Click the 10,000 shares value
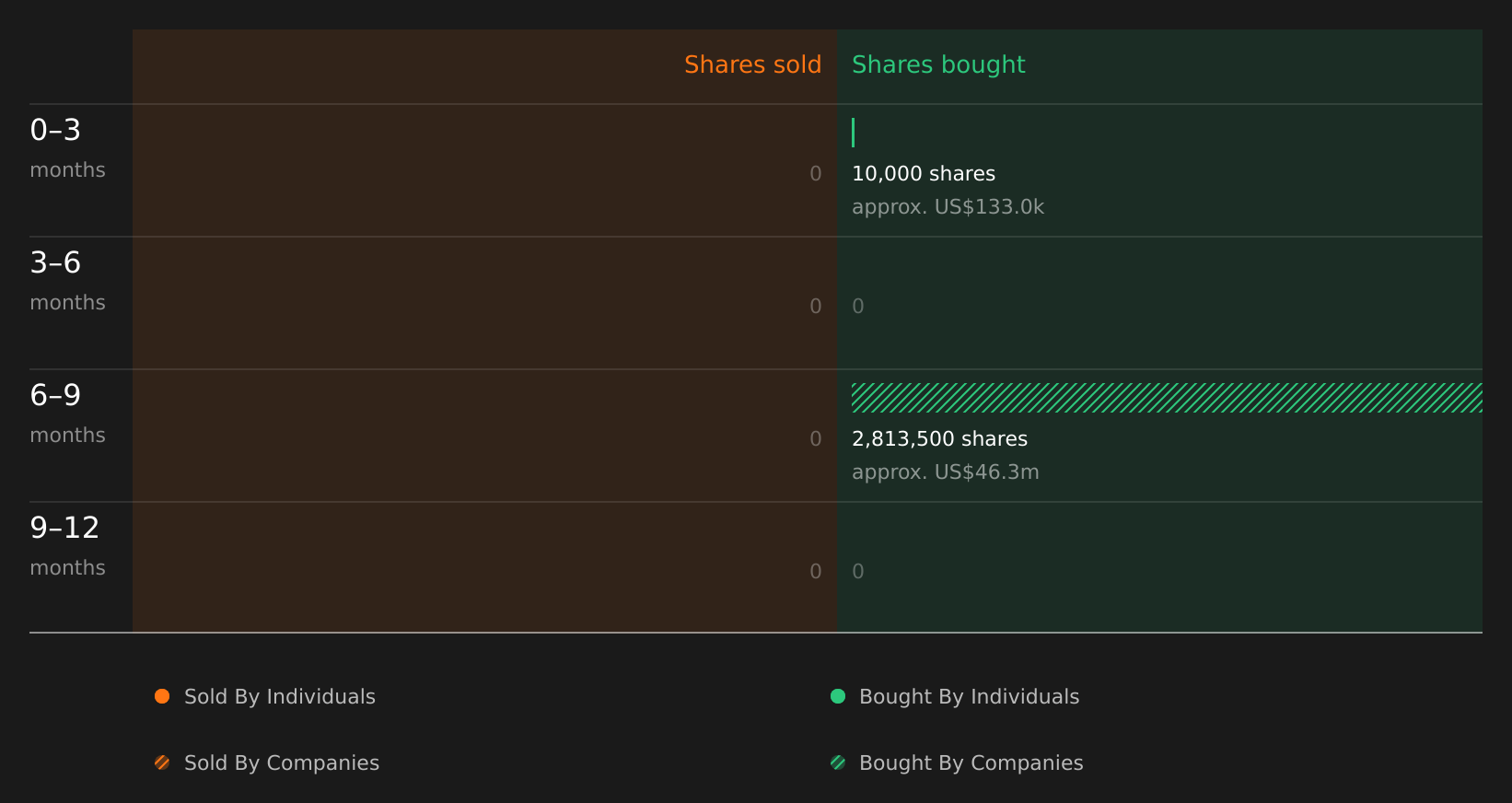The width and height of the screenshot is (1512, 803). pos(924,174)
